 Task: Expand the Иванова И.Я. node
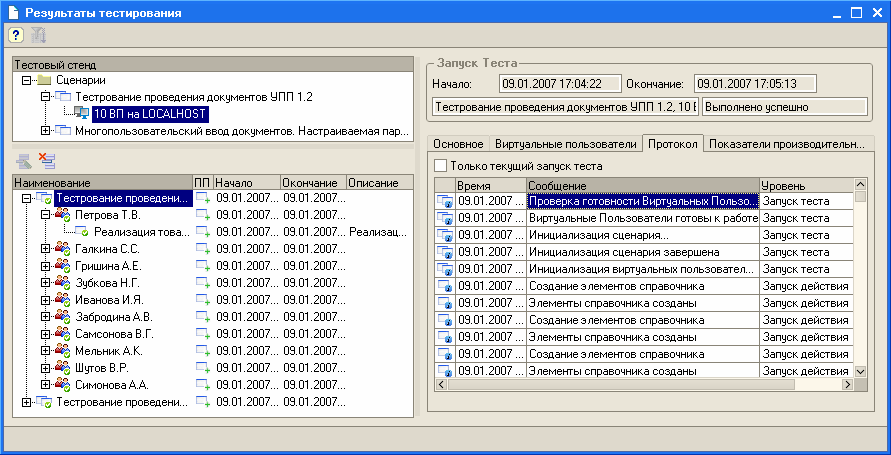click(x=45, y=300)
